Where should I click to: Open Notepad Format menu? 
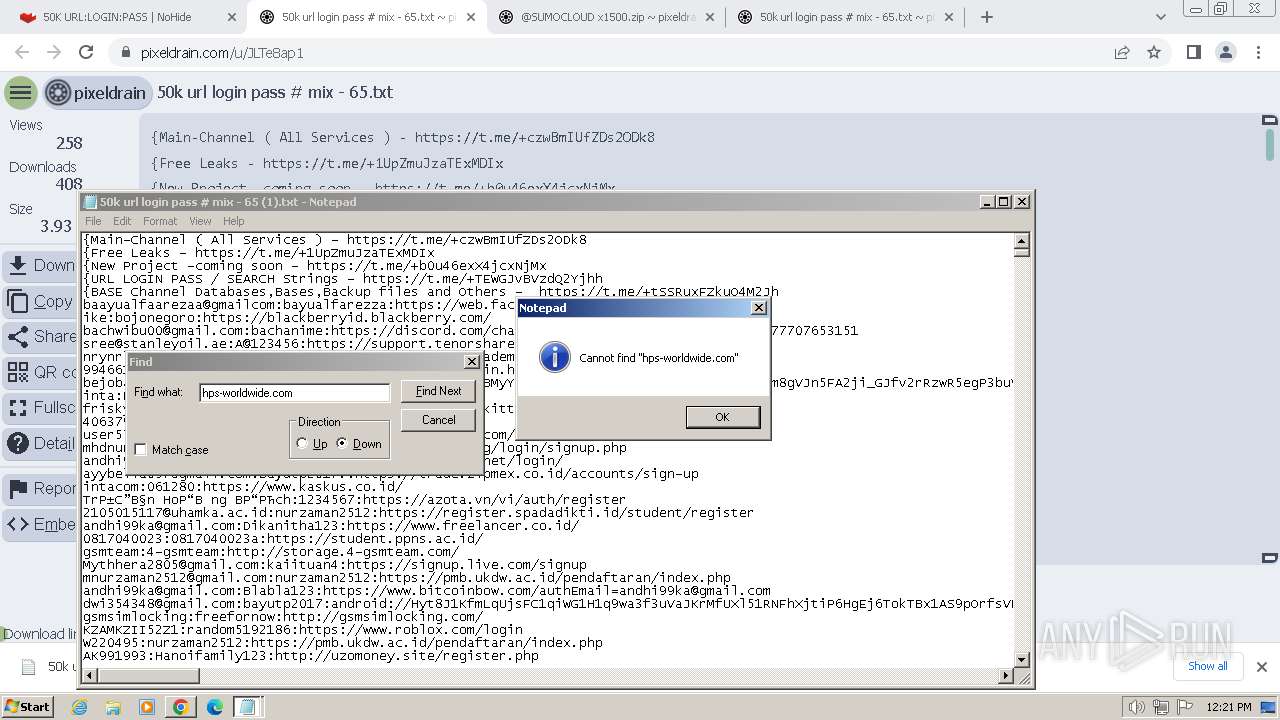tap(160, 221)
